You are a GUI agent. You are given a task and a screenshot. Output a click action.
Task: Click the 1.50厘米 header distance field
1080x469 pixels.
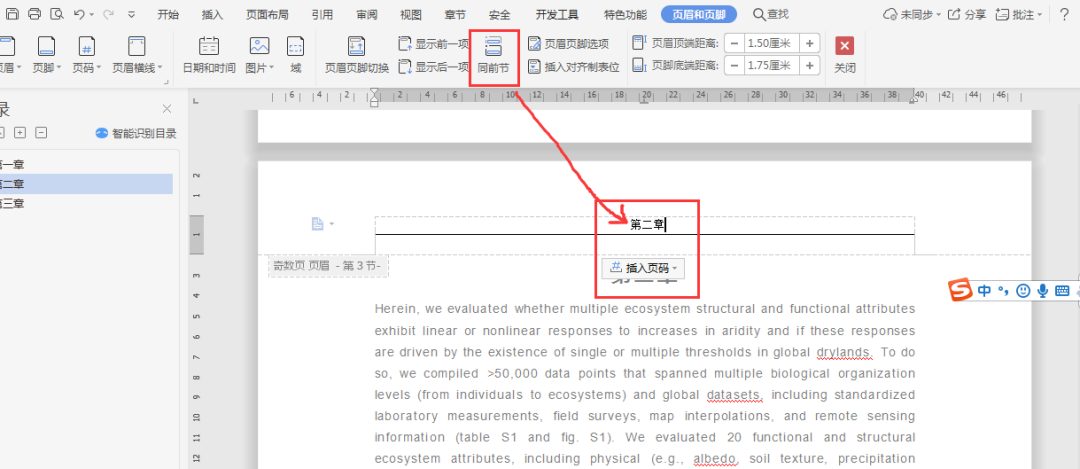pos(771,43)
